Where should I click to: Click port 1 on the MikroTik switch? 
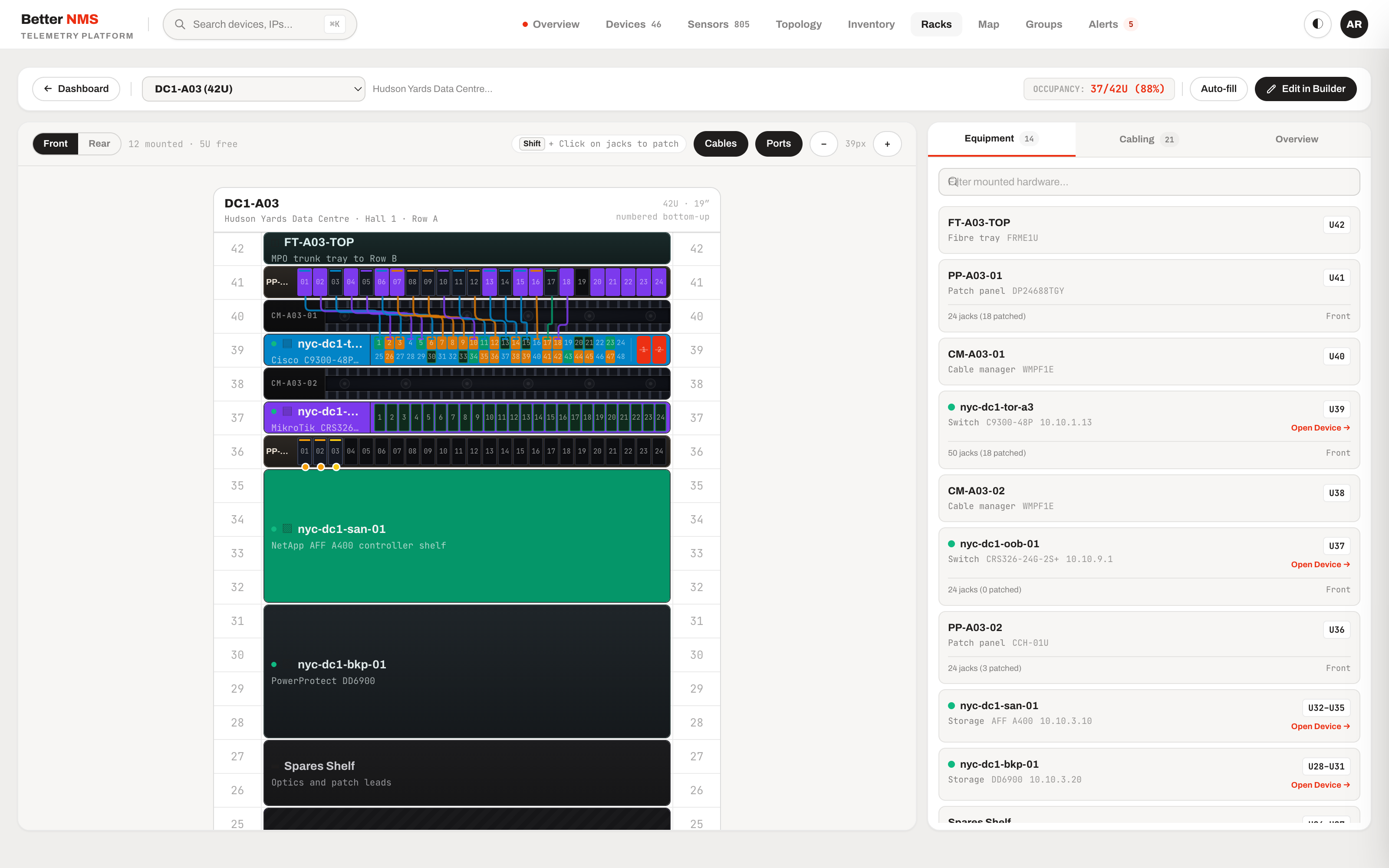(x=379, y=418)
